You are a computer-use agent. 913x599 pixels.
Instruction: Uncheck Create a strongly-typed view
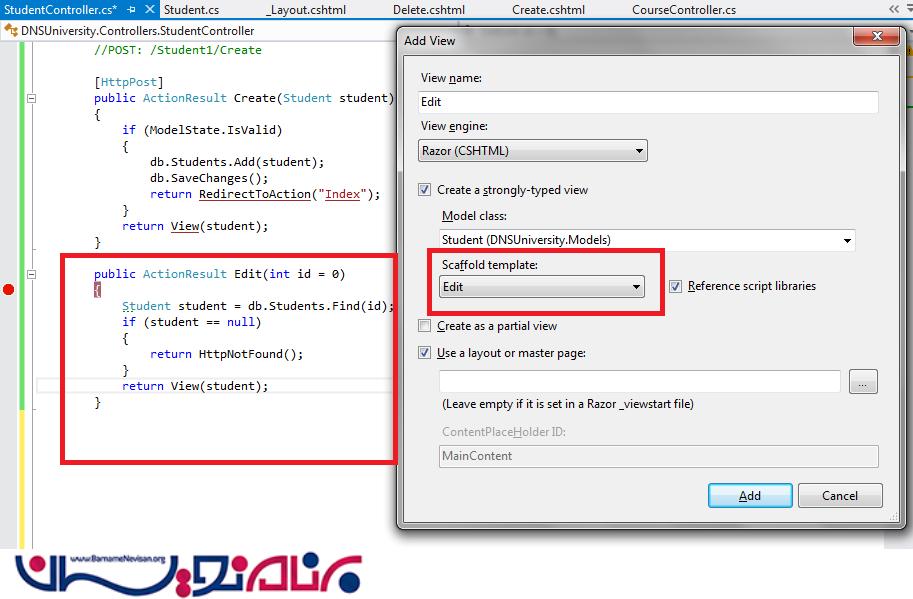point(425,190)
